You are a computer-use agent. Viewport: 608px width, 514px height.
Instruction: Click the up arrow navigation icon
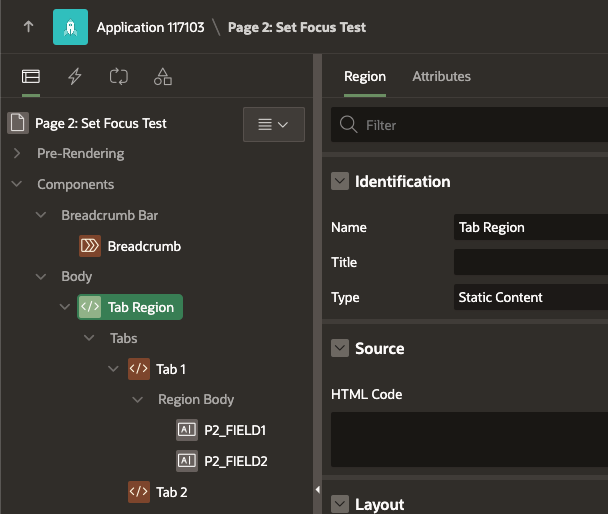coord(28,27)
